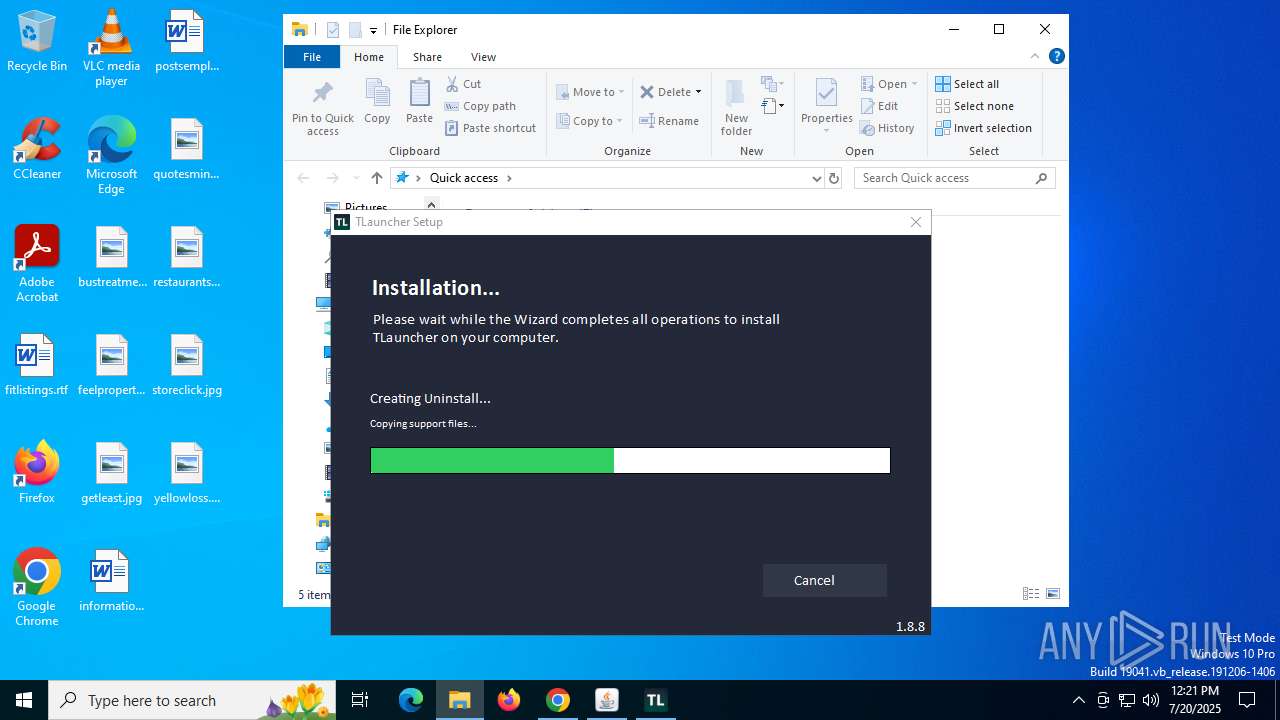Switch to the View ribbon tab
The image size is (1280, 720).
pyautogui.click(x=483, y=57)
